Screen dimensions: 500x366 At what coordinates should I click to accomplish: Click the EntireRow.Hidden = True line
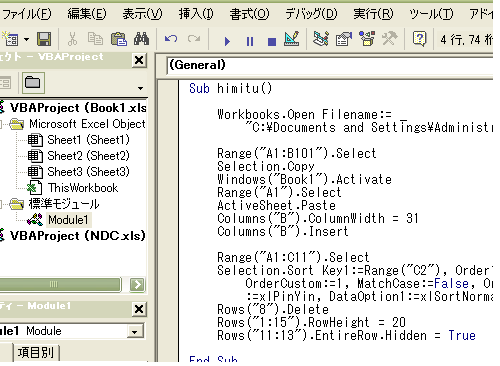(x=346, y=336)
